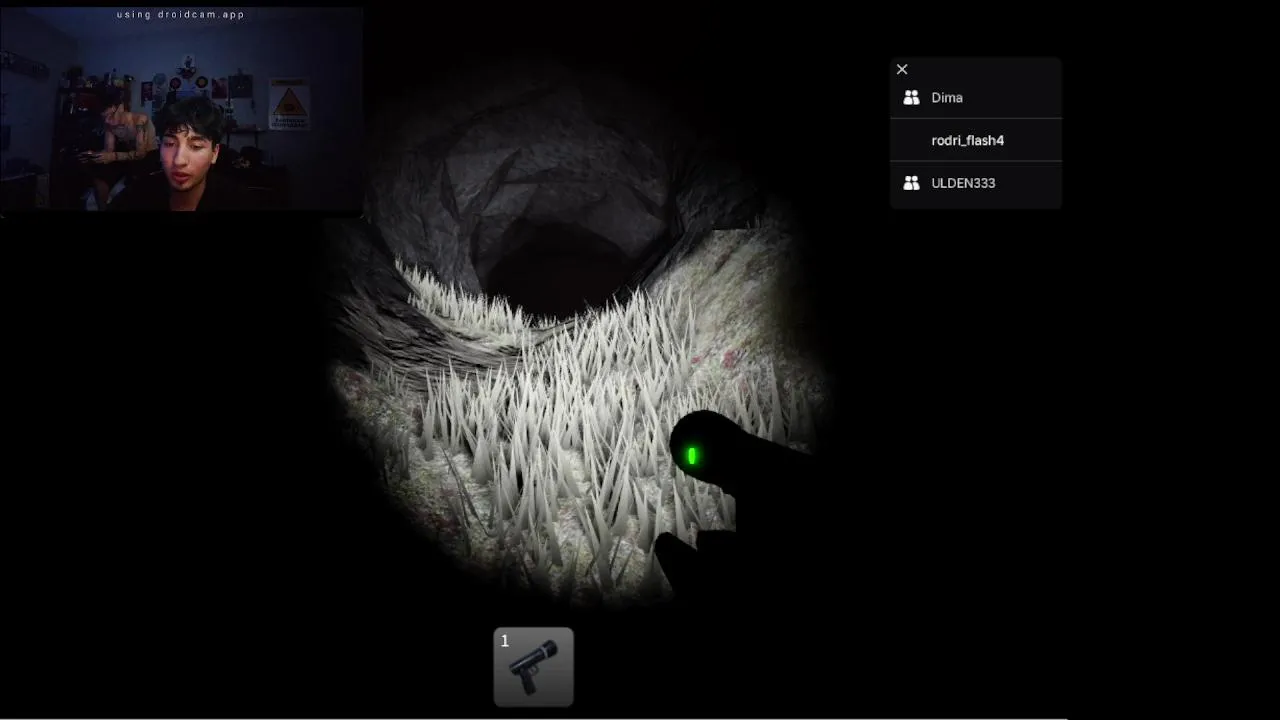This screenshot has width=1280, height=720.
Task: Click the friends icon beside ULDEN333
Action: point(911,183)
